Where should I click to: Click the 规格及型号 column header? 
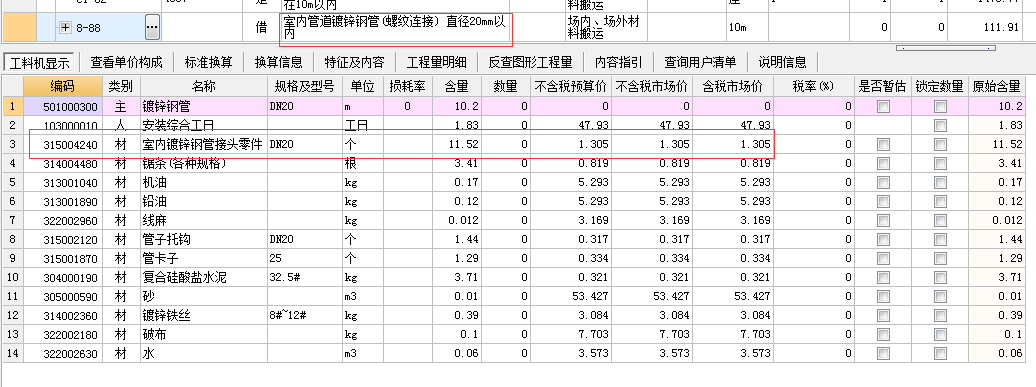coord(305,87)
